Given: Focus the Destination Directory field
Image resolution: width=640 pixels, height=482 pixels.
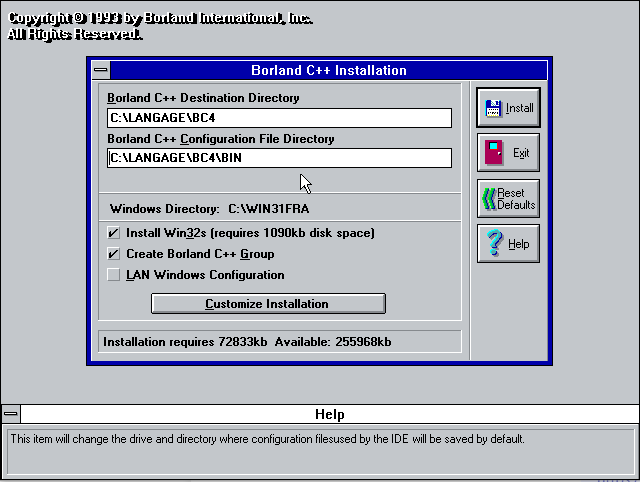Looking at the screenshot, I should 279,118.
